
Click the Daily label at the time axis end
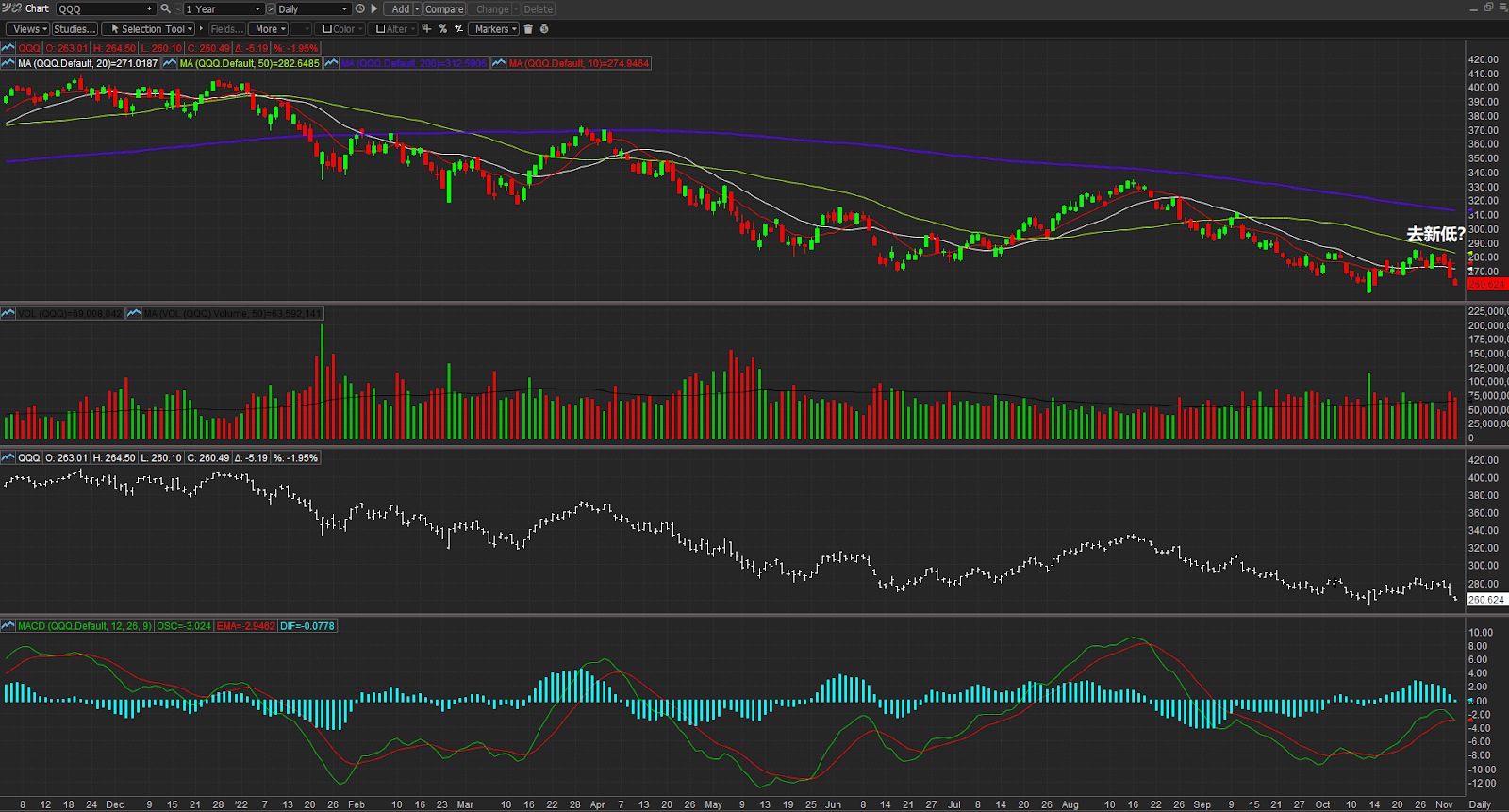click(x=1481, y=804)
